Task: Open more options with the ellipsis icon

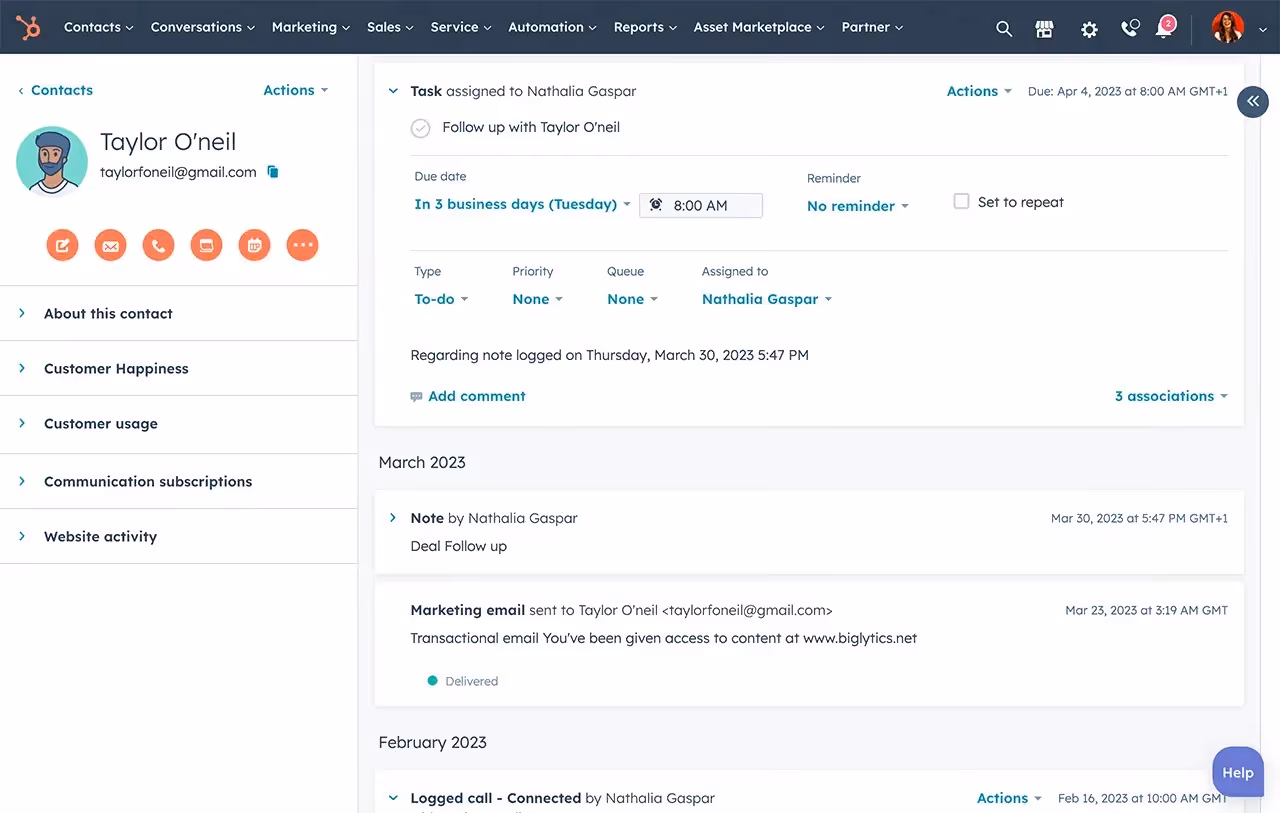Action: [x=302, y=244]
